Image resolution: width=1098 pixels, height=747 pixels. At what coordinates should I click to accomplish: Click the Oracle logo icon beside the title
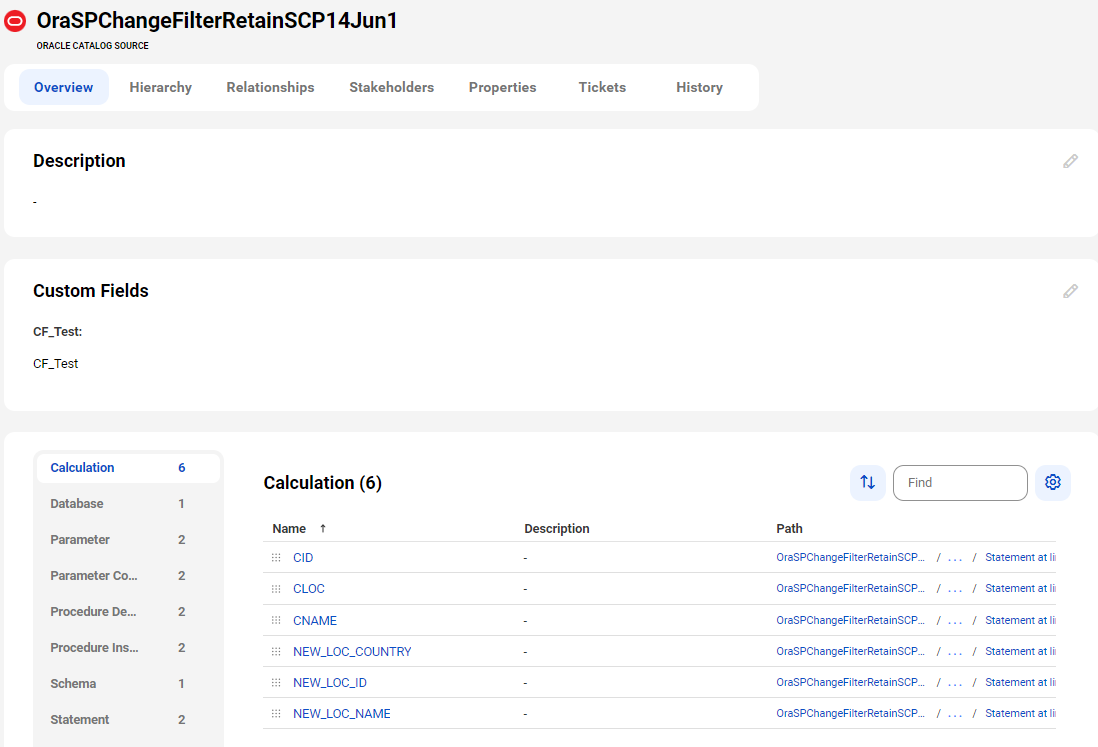15,22
